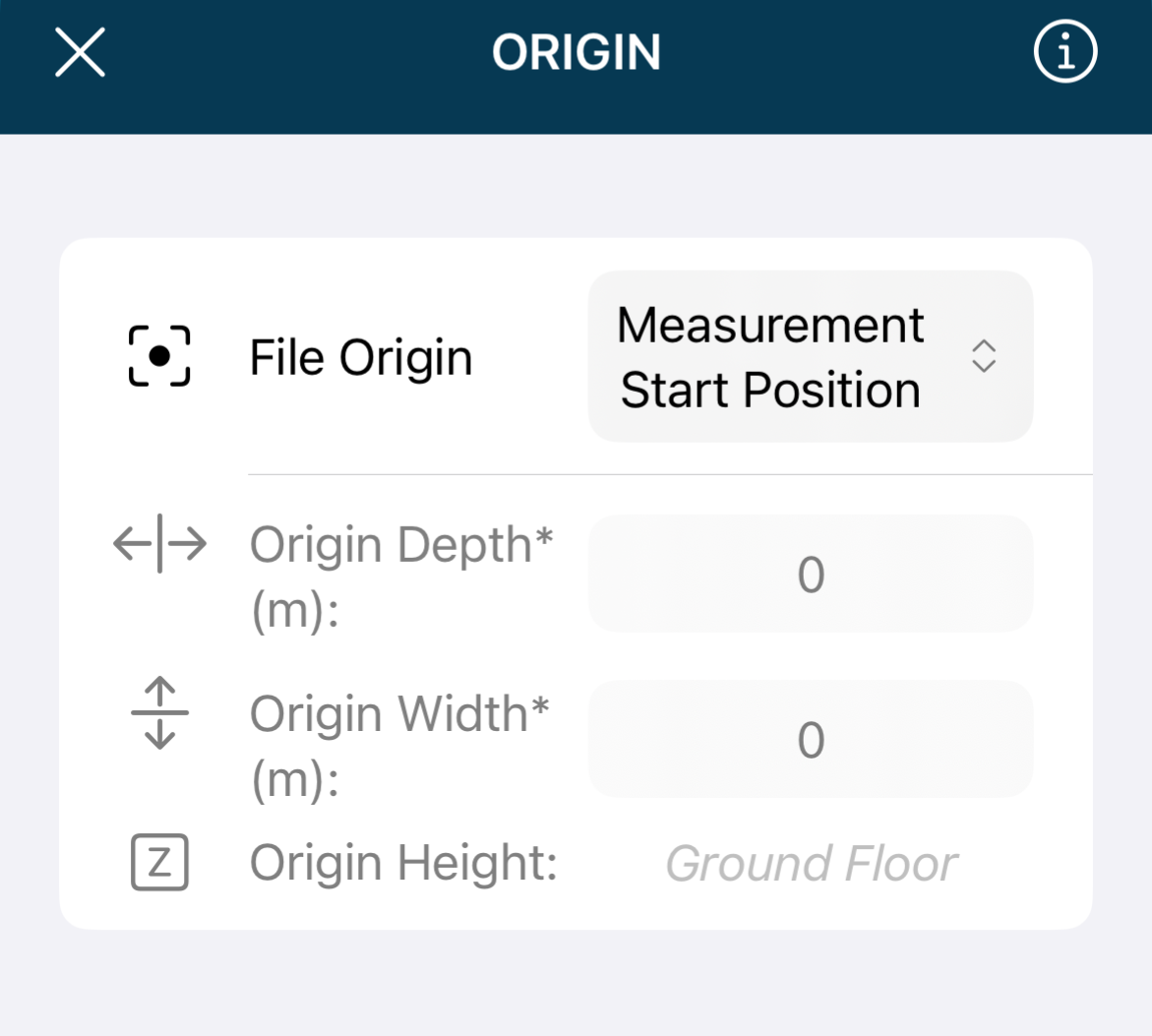Tap the boxed Z height icon
Image resolution: width=1152 pixels, height=1036 pixels.
[x=159, y=863]
